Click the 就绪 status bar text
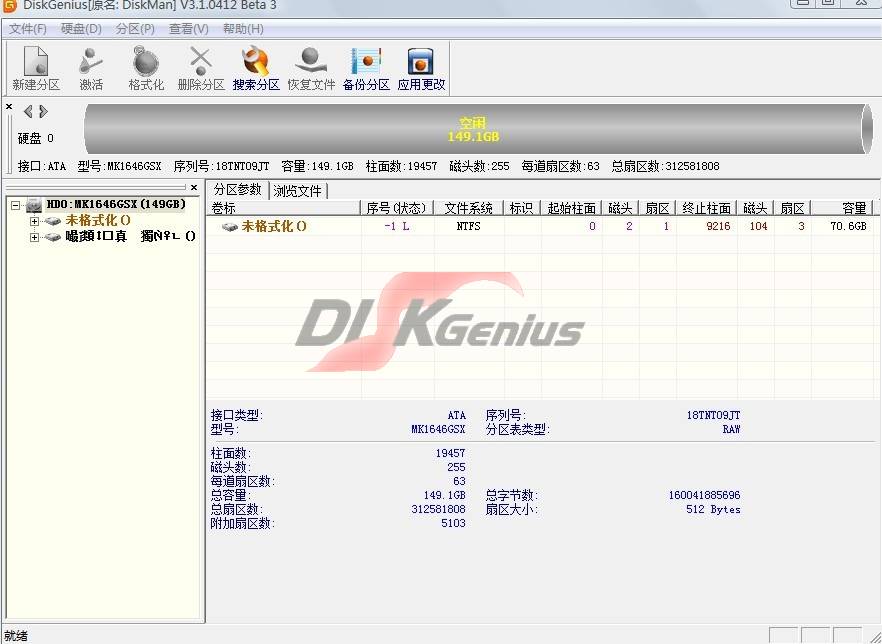Image resolution: width=882 pixels, height=644 pixels. point(16,636)
